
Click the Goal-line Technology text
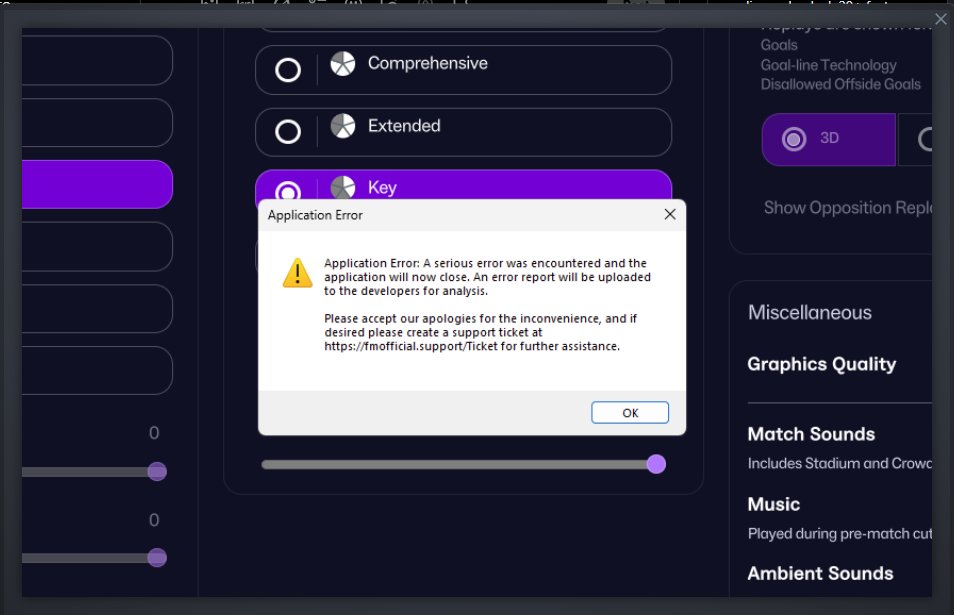[x=828, y=65]
